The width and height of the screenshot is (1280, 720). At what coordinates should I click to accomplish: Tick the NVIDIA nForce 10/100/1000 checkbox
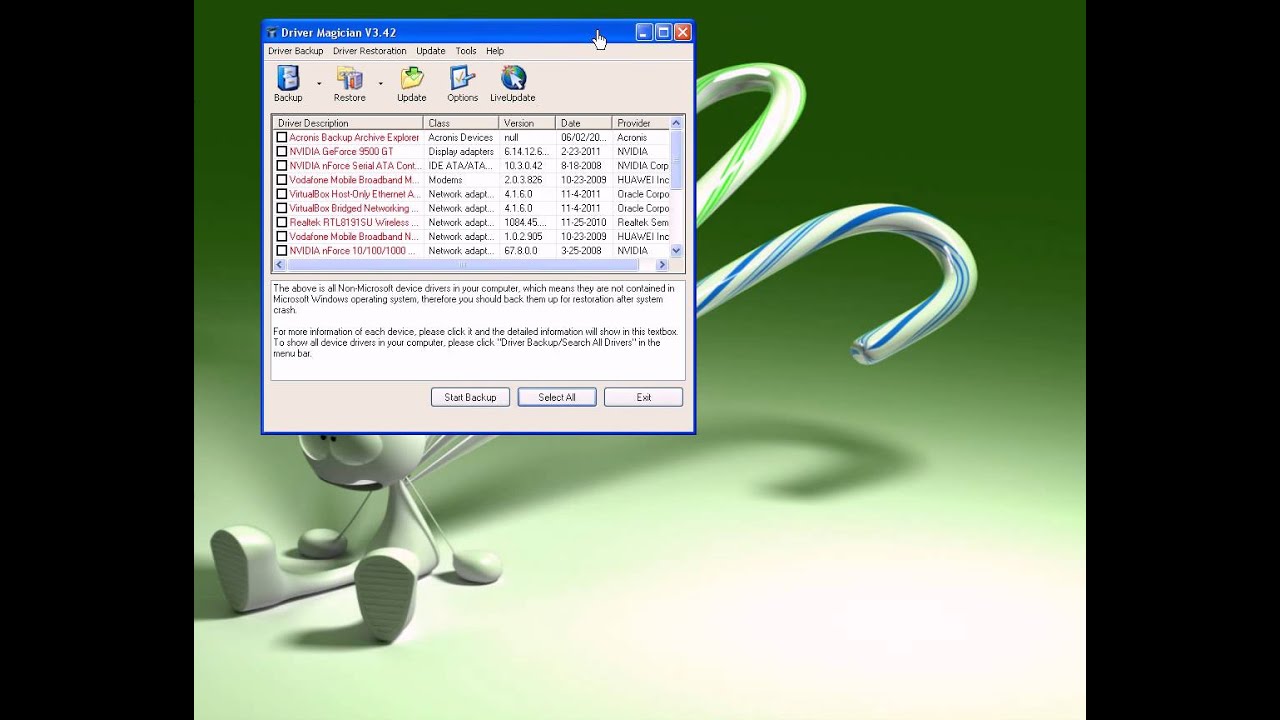click(282, 251)
